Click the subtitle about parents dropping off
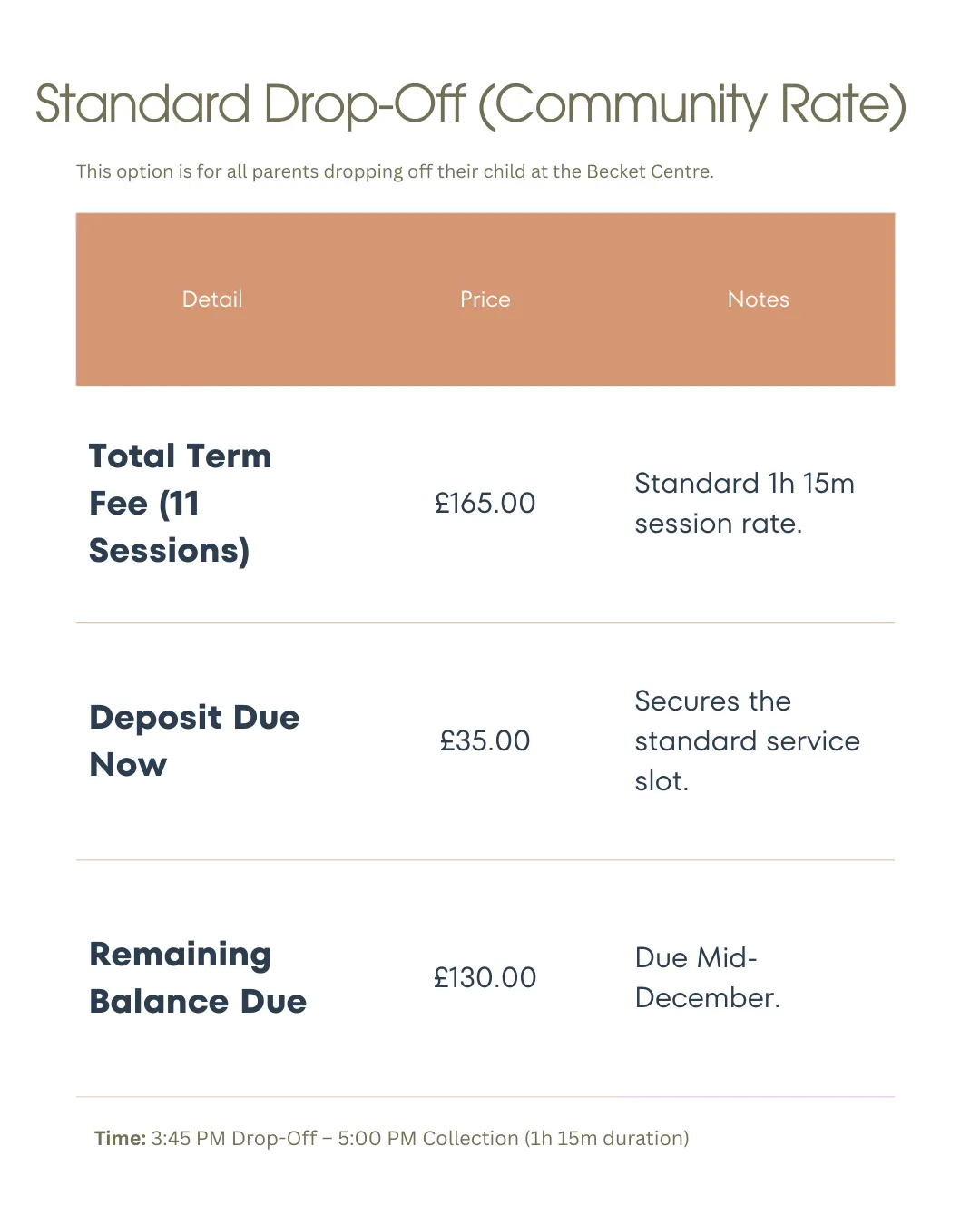 point(395,171)
